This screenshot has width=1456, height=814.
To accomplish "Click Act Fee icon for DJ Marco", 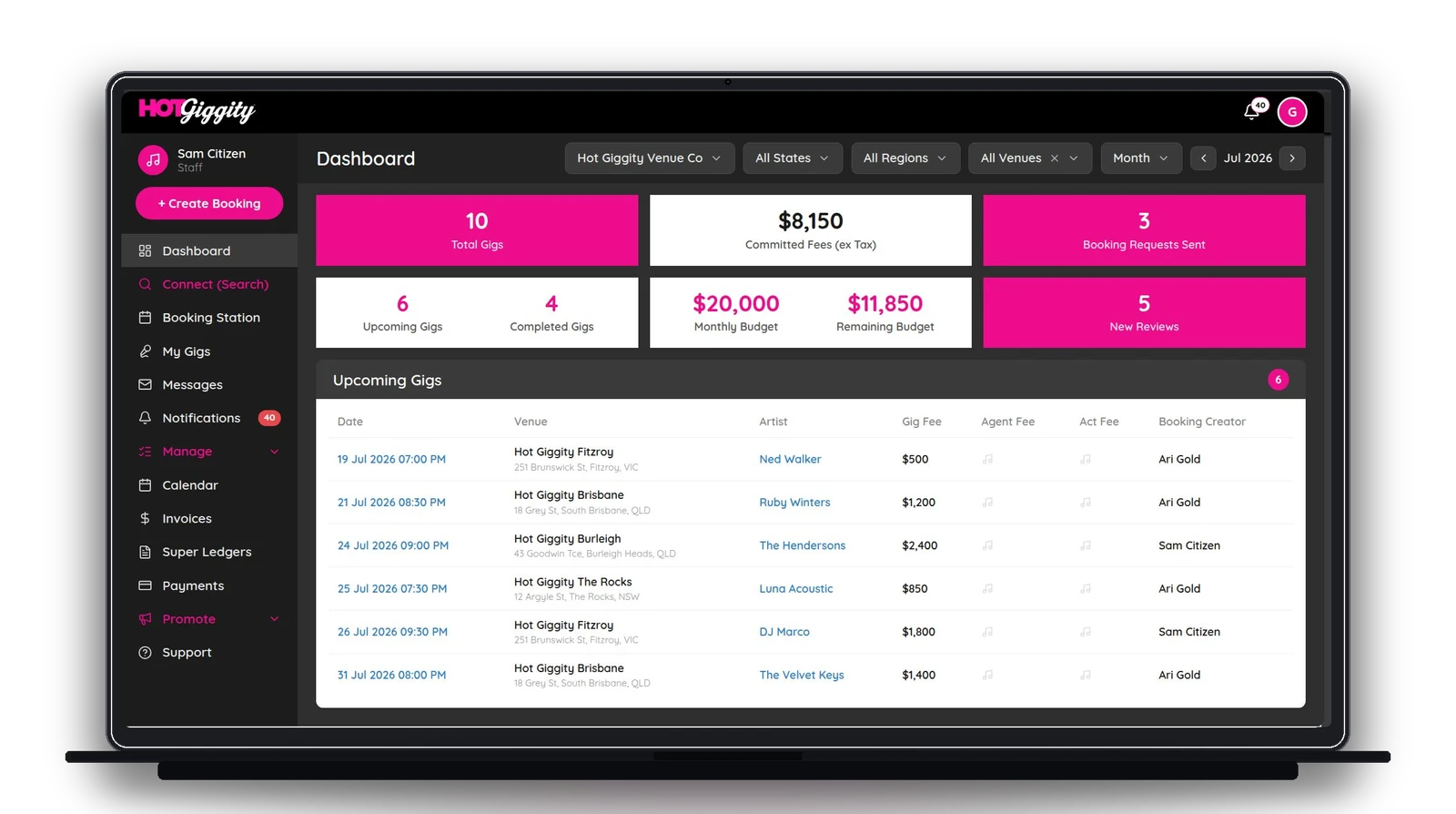I will pos(1085,632).
